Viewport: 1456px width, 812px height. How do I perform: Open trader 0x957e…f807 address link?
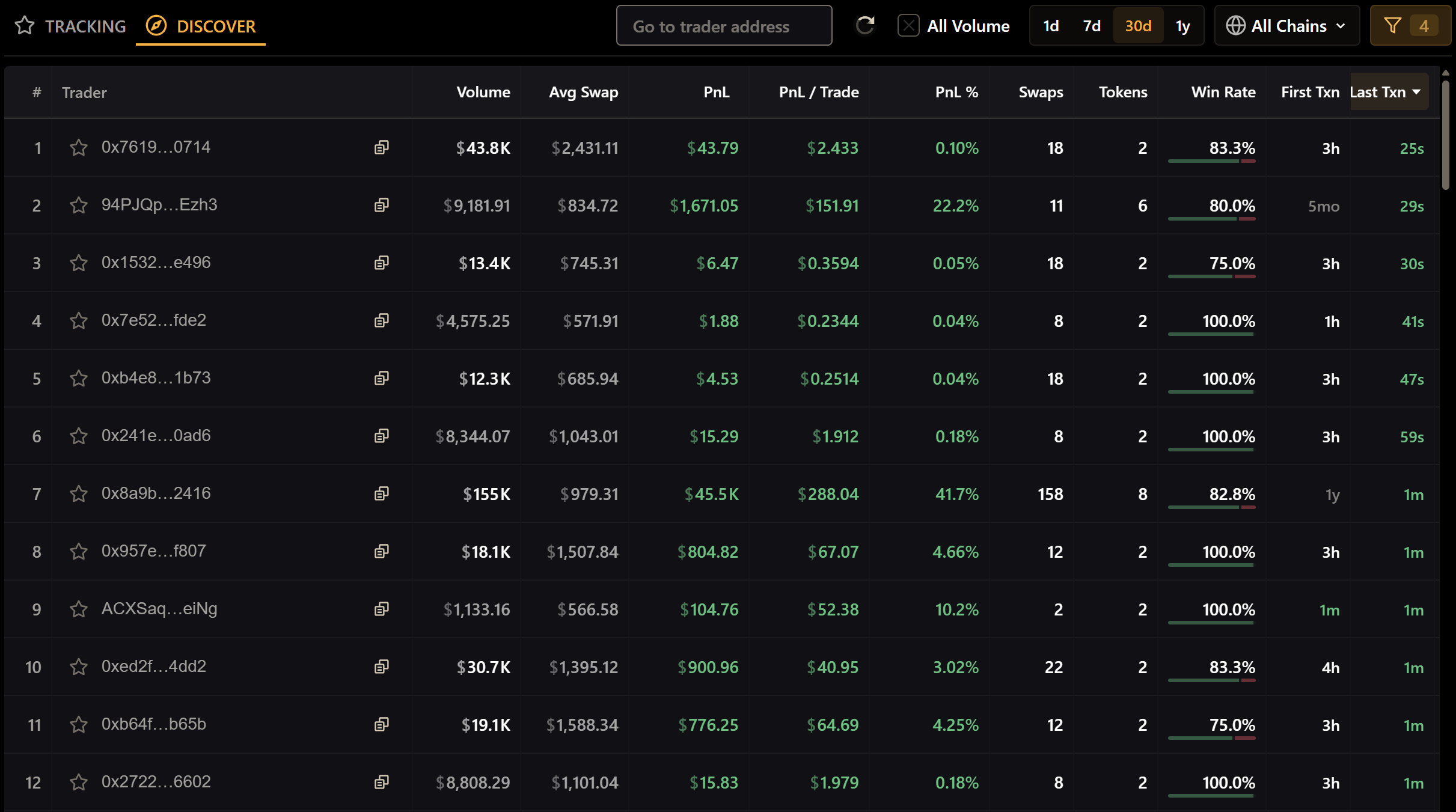pyautogui.click(x=153, y=551)
